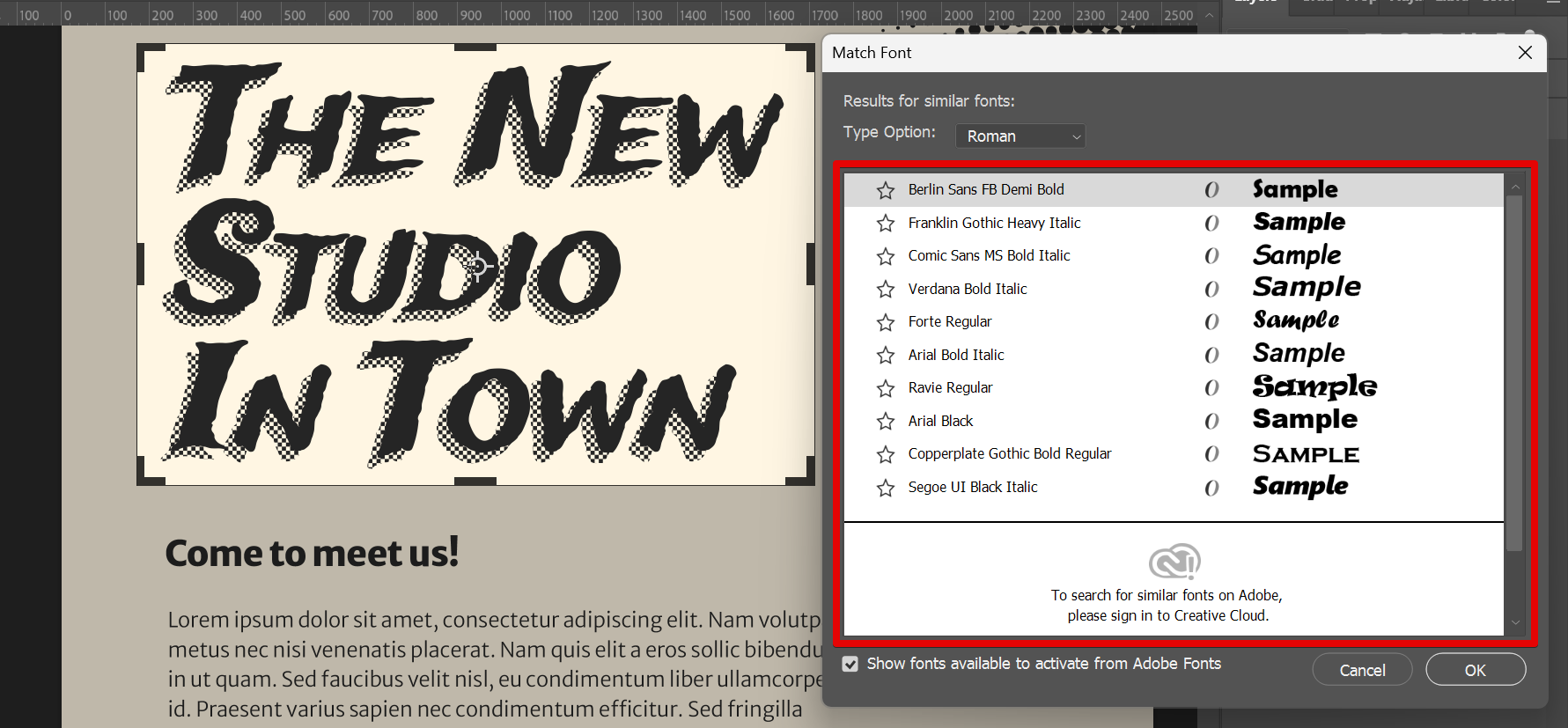The width and height of the screenshot is (1568, 728).
Task: Click the Creative Cloud sign-in icon
Action: coord(1174,562)
